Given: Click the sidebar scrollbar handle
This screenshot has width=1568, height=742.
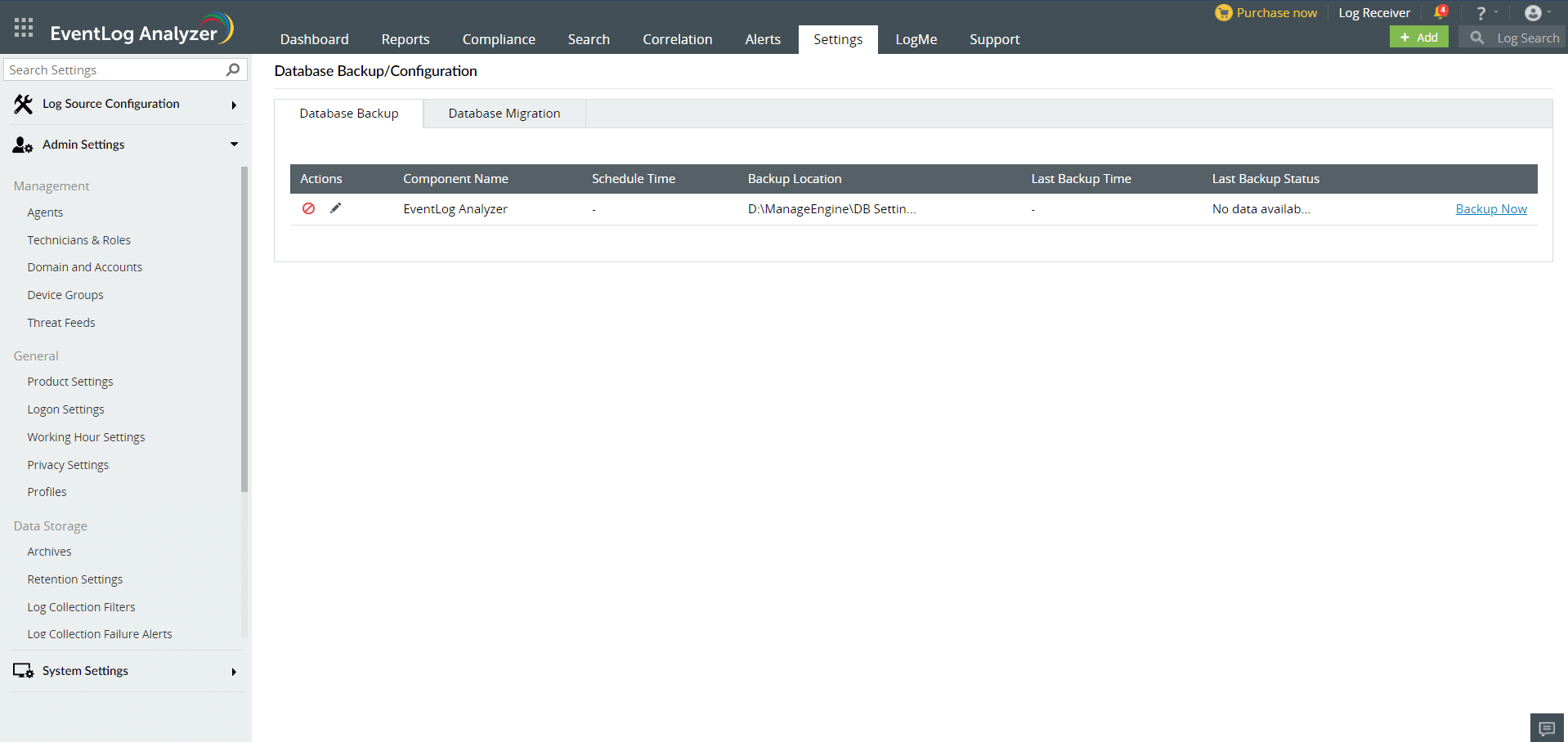Looking at the screenshot, I should pos(244,327).
